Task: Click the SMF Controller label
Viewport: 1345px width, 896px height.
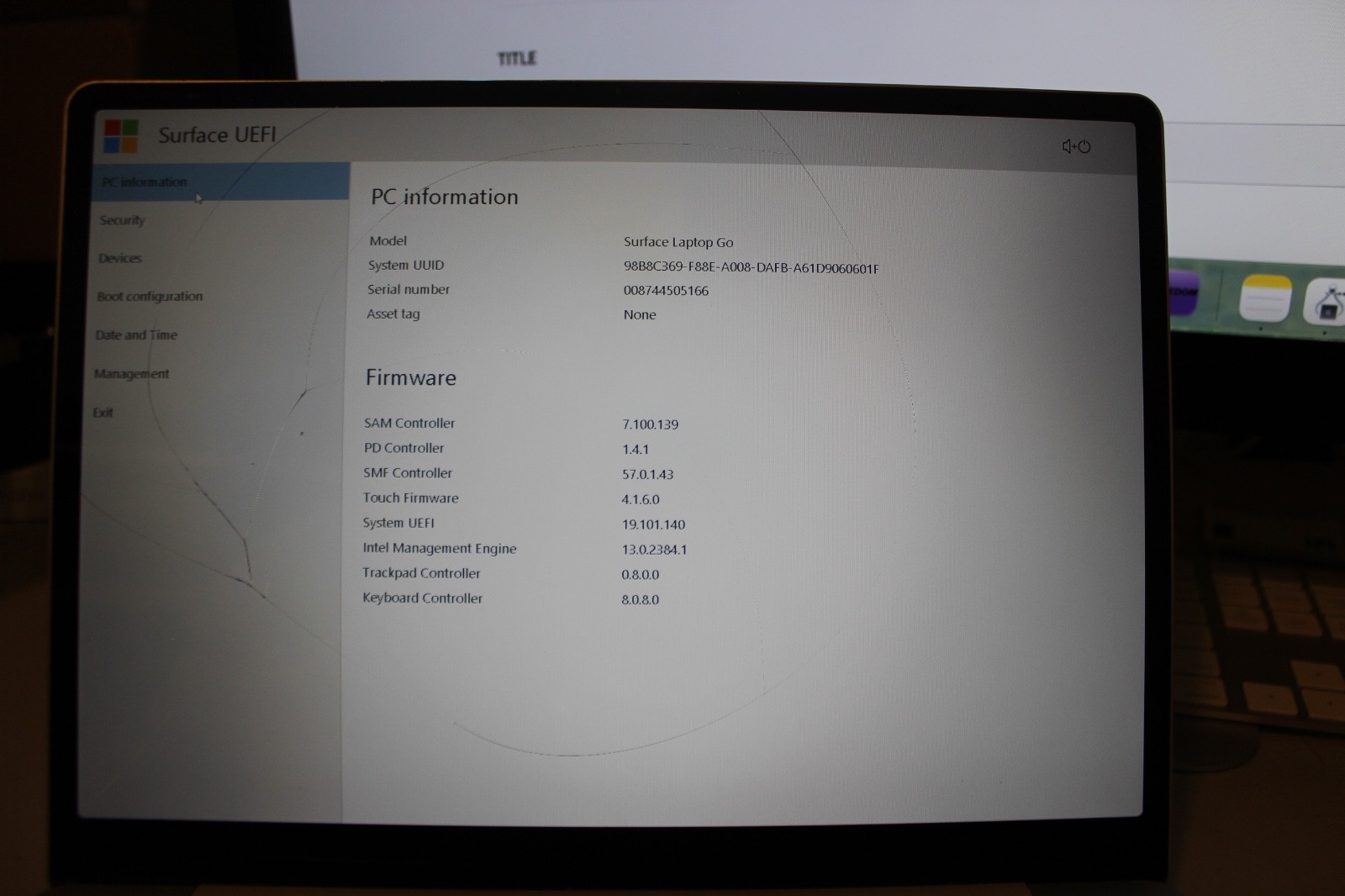Action: click(408, 473)
